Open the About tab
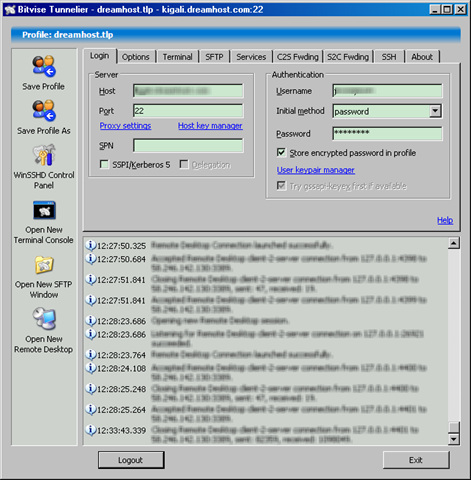 422,57
